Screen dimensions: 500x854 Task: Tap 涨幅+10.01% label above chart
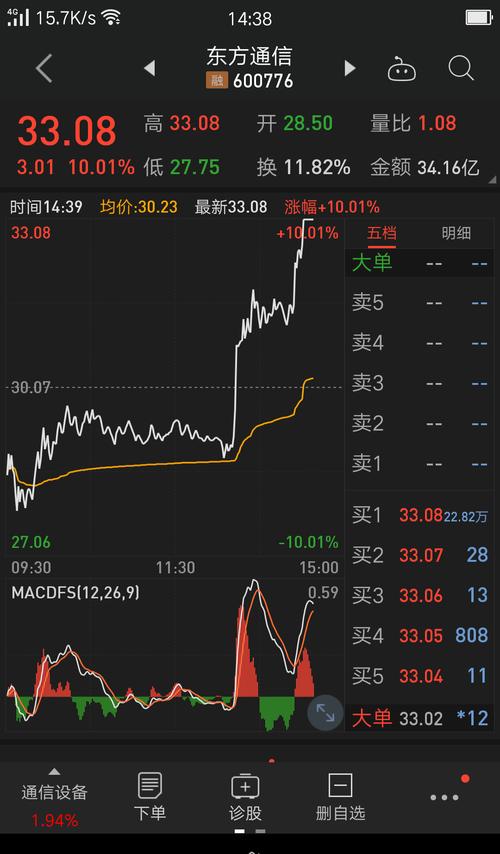point(332,207)
